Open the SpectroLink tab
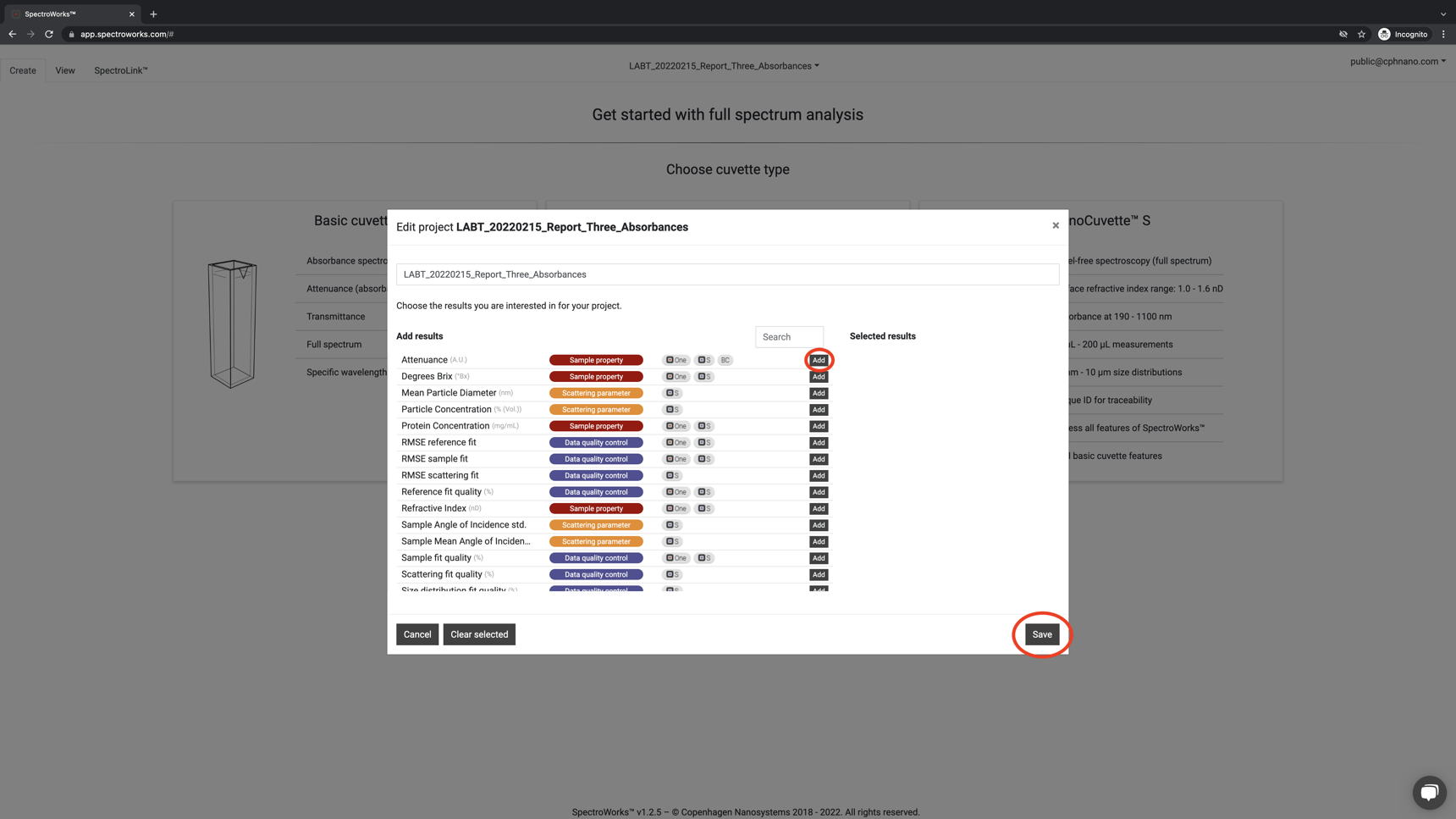The image size is (1456, 819). [120, 70]
